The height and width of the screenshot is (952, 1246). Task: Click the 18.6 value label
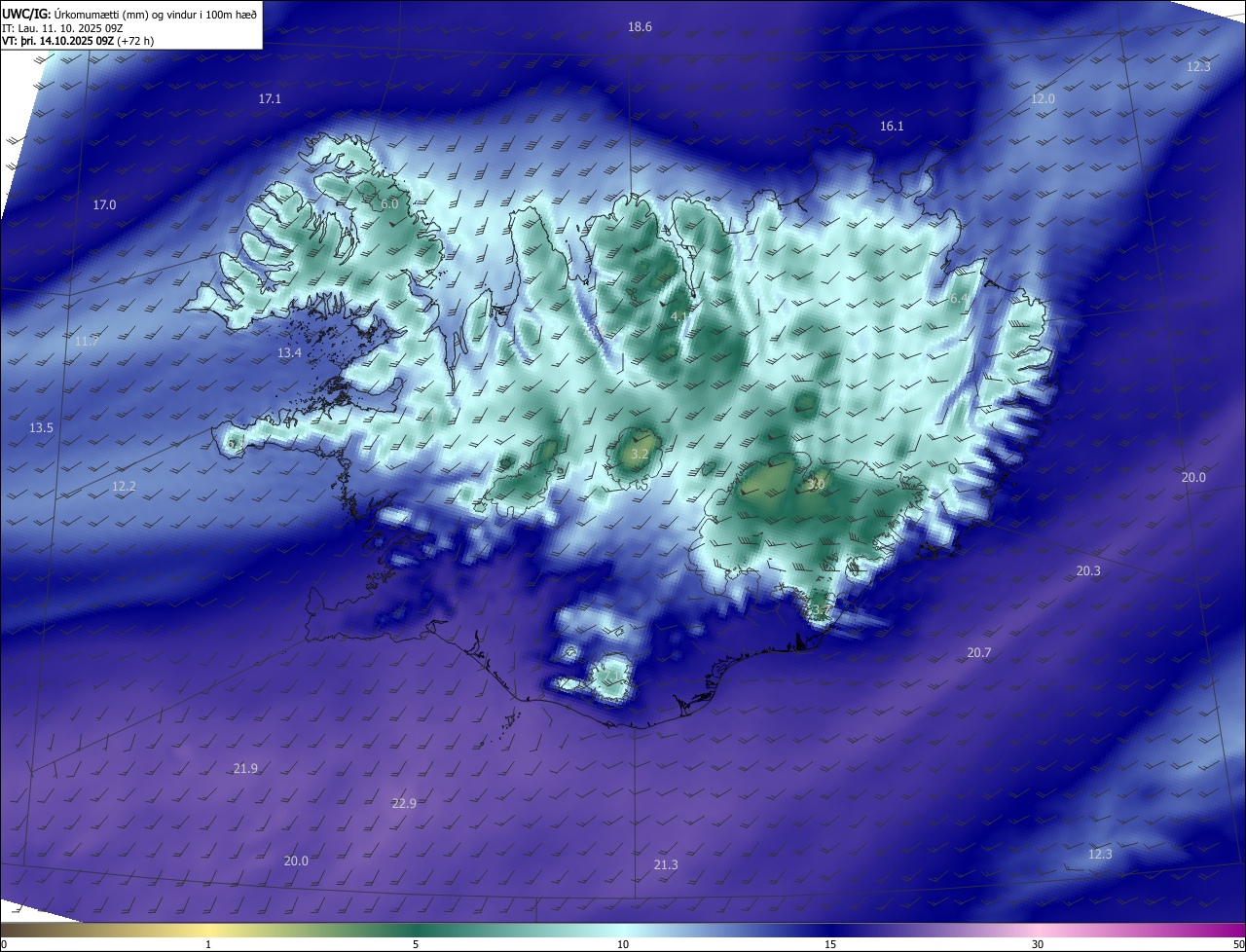point(640,27)
